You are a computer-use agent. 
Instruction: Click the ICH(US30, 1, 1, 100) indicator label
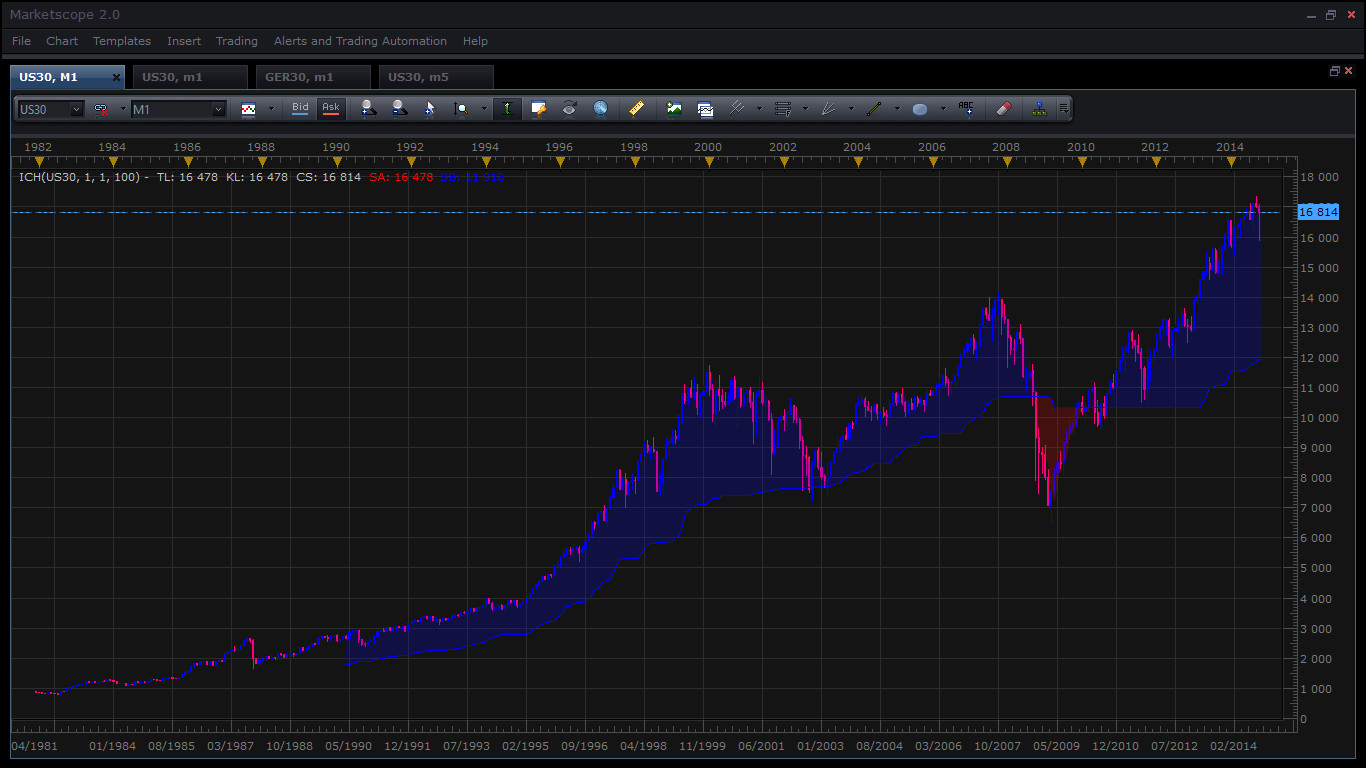tap(84, 177)
